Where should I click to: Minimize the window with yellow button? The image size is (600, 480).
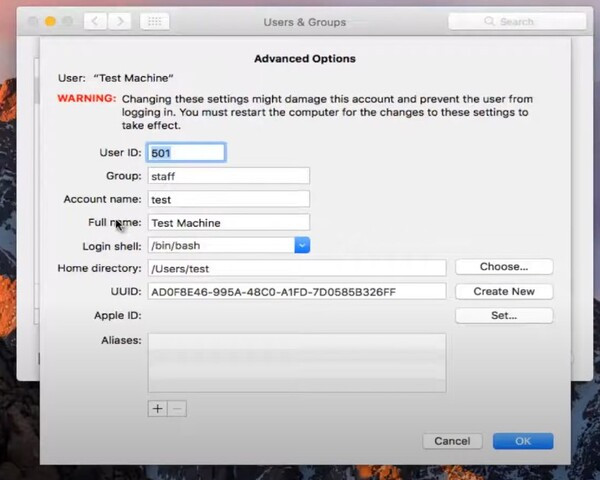50,21
